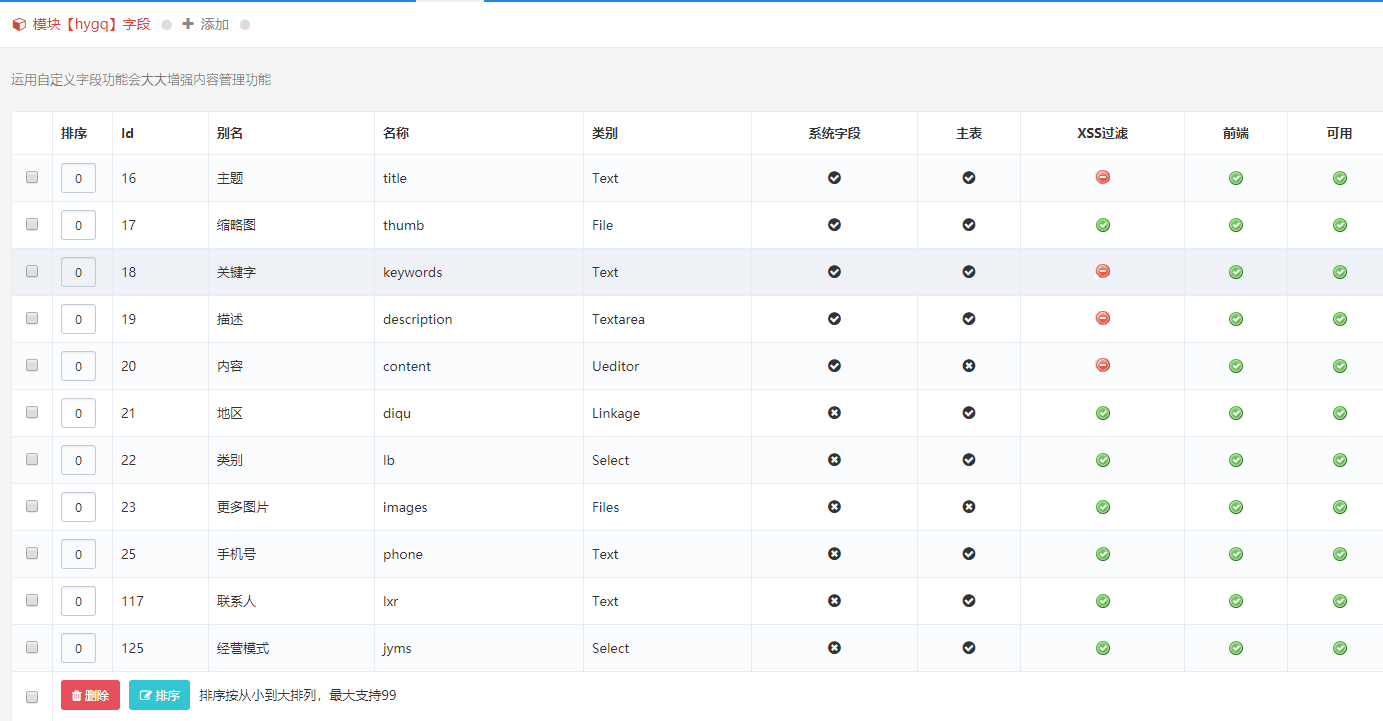The height and width of the screenshot is (721, 1383).
Task: Toggle XSS filter icon for content row
Action: [1102, 365]
